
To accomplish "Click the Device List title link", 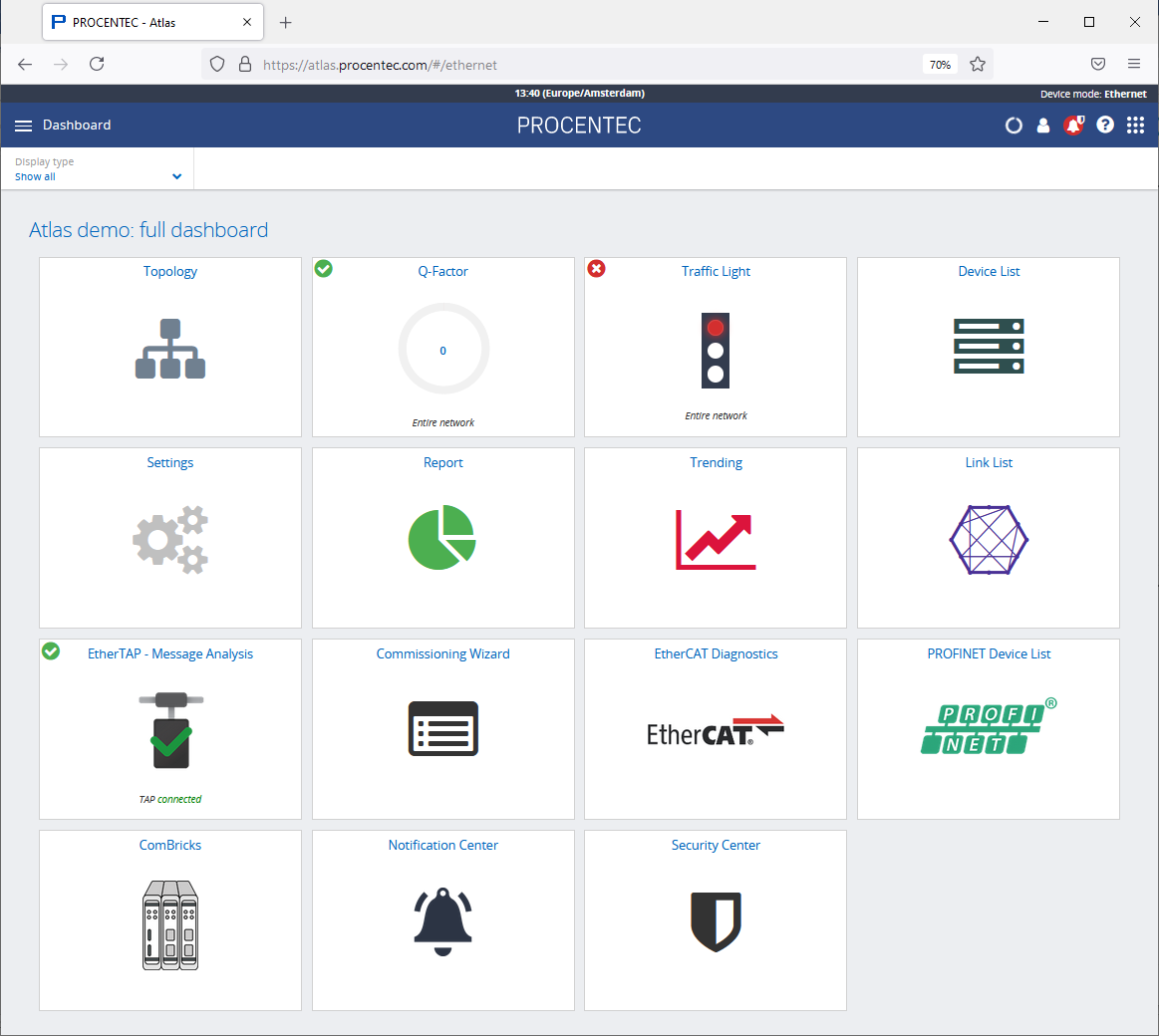I will [x=989, y=271].
